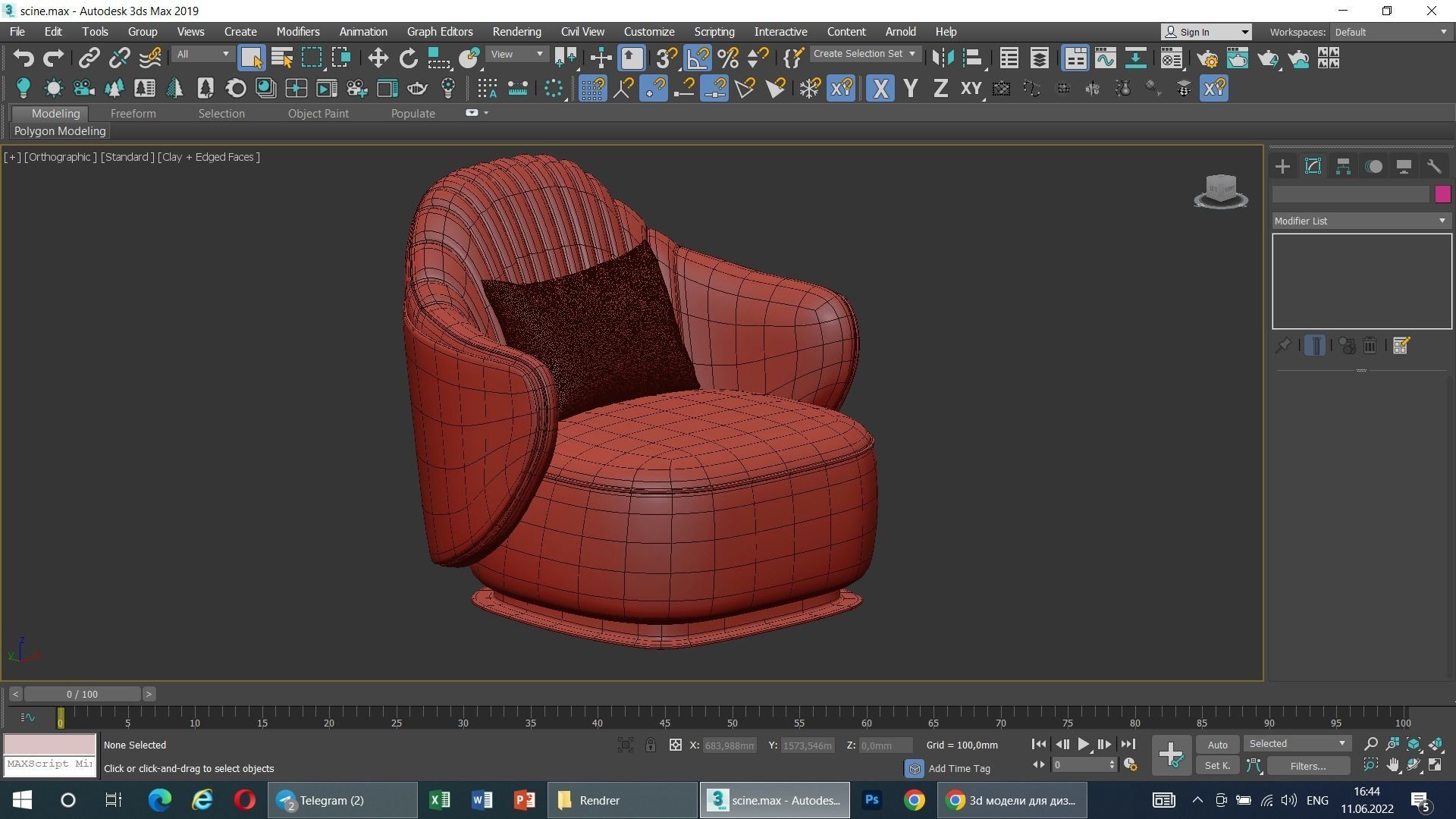Open the Render Setup dialog
The width and height of the screenshot is (1456, 819).
click(x=1207, y=58)
